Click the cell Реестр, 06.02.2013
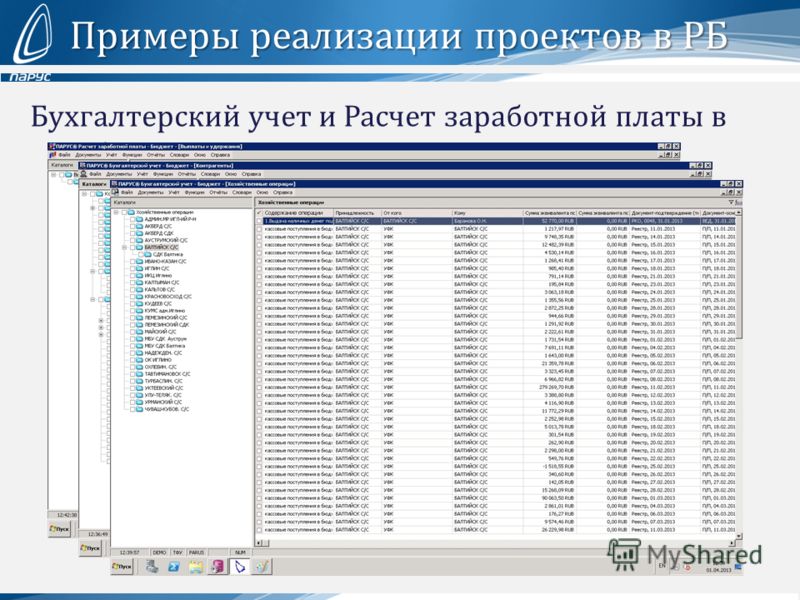The height and width of the screenshot is (600, 800). click(665, 363)
